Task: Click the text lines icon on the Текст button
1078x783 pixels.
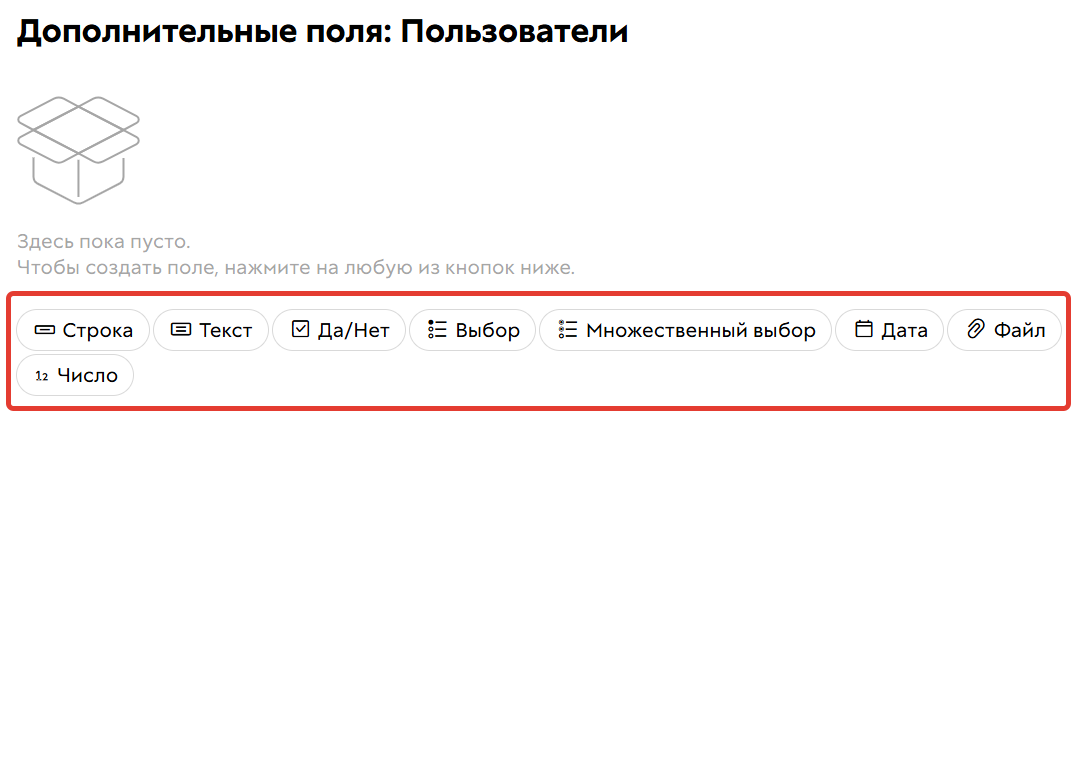Action: tap(181, 330)
